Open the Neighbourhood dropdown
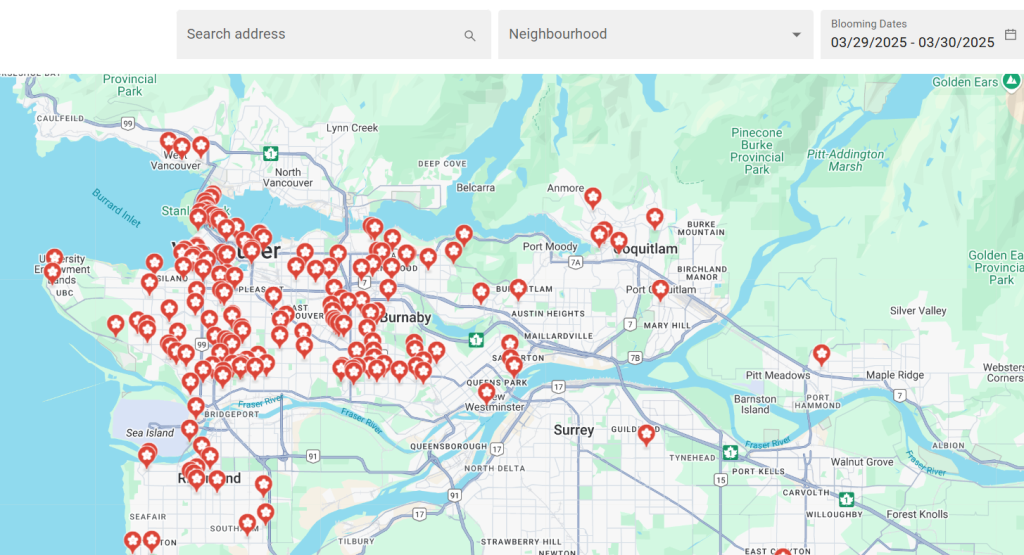This screenshot has height=555, width=1024. point(656,35)
